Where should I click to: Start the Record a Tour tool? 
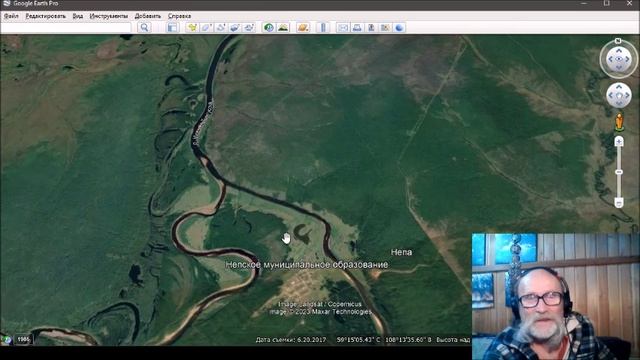click(x=249, y=27)
